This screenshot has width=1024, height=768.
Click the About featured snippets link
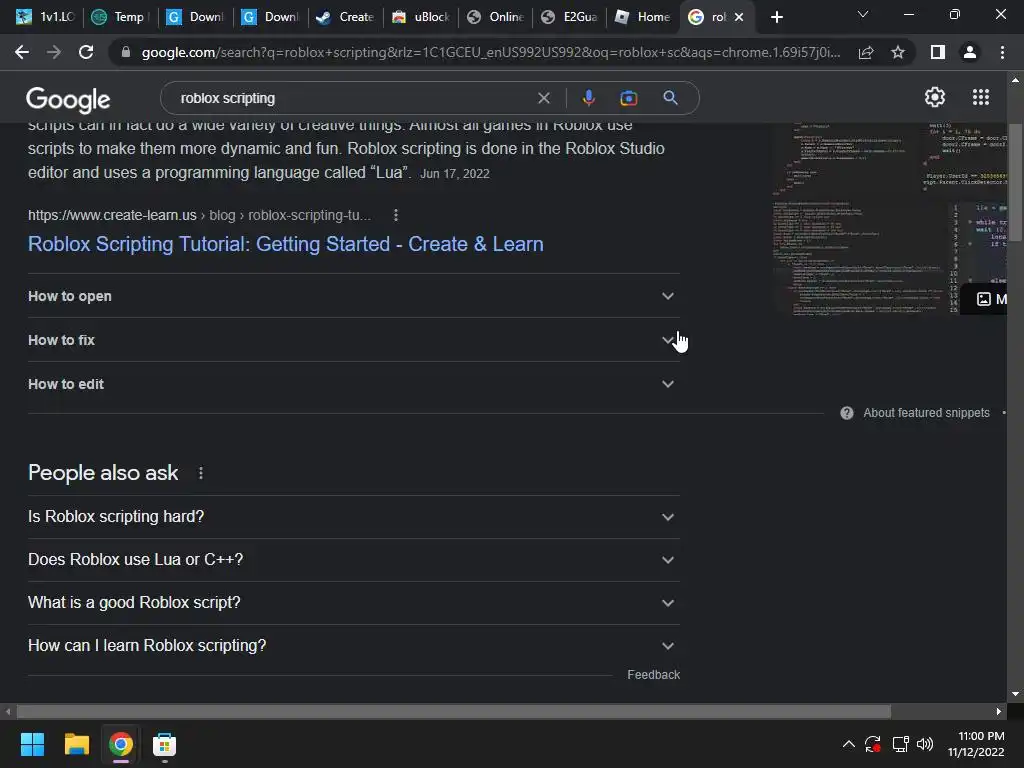pos(926,413)
